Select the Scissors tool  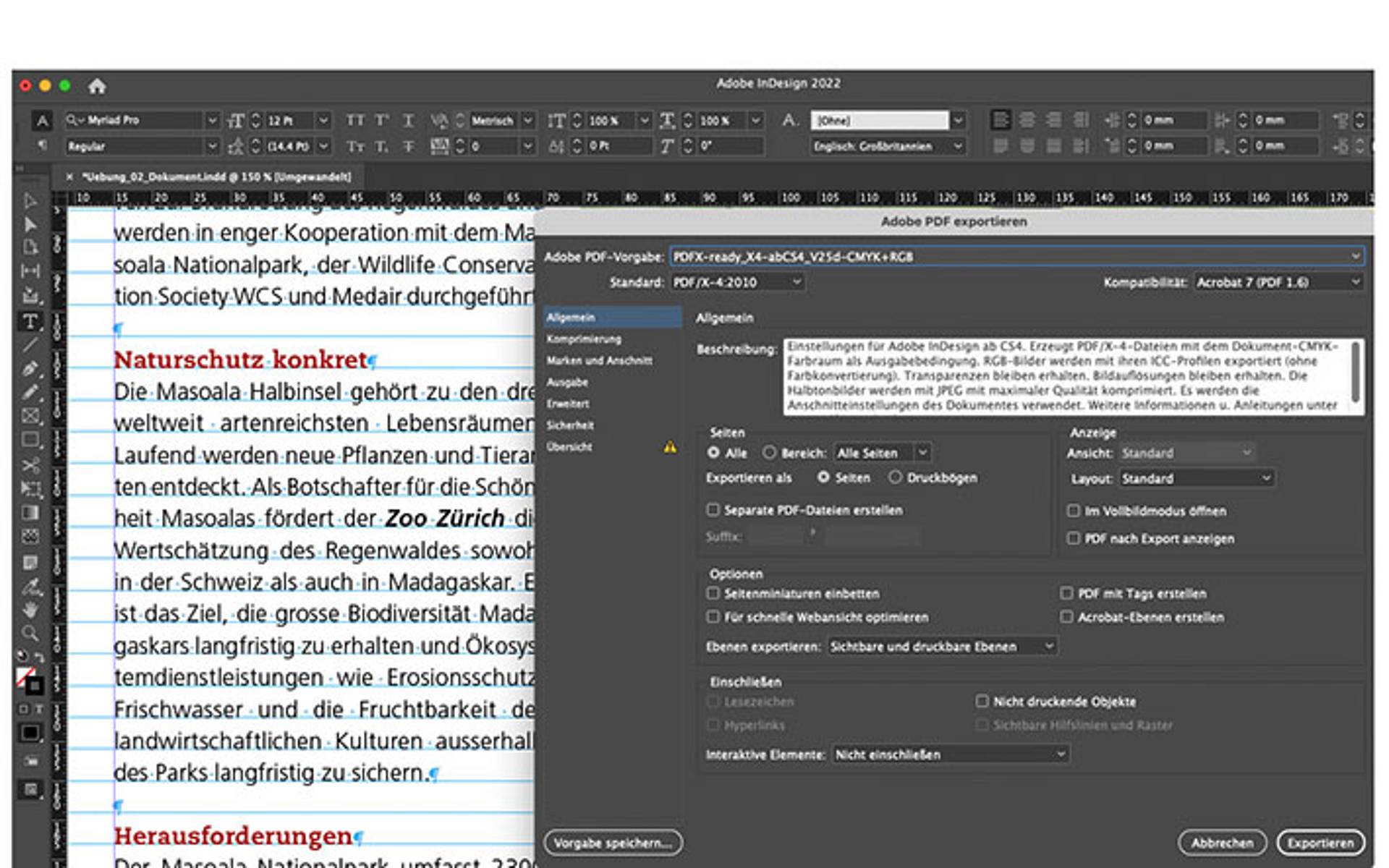coord(30,465)
